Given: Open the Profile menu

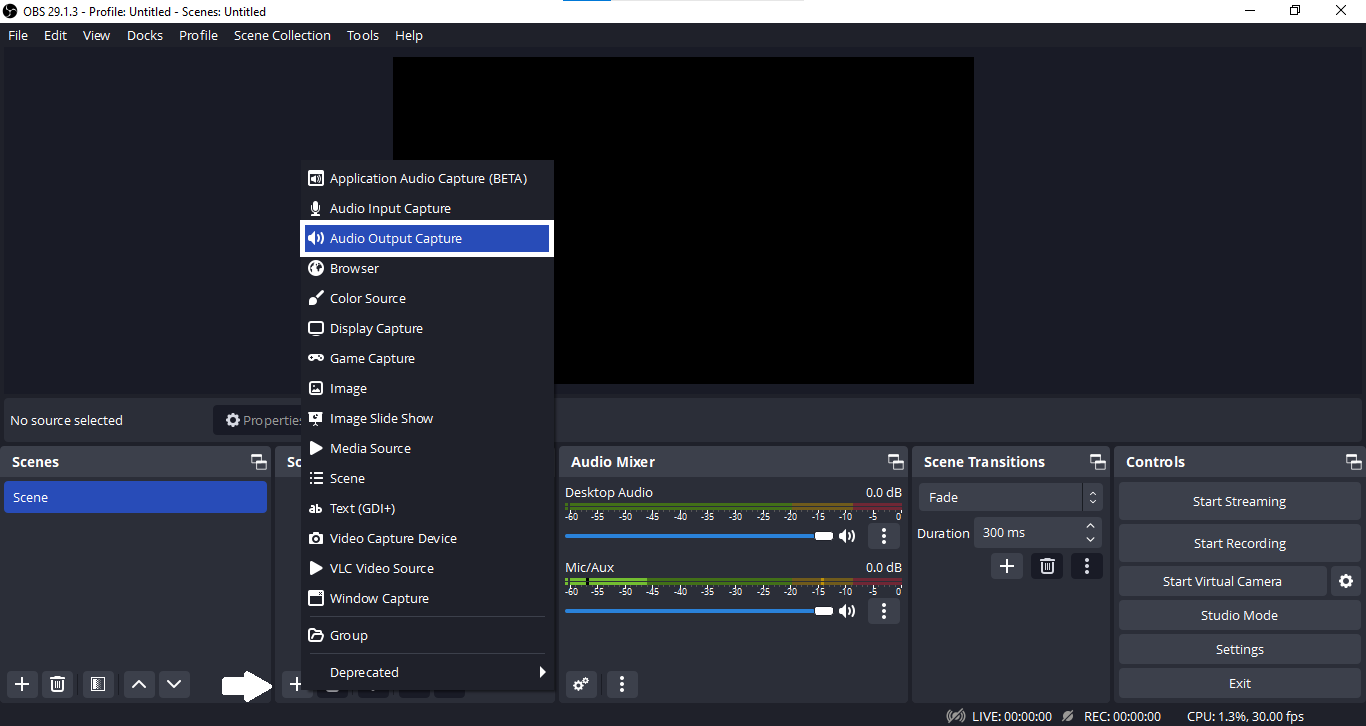Looking at the screenshot, I should coord(198,35).
